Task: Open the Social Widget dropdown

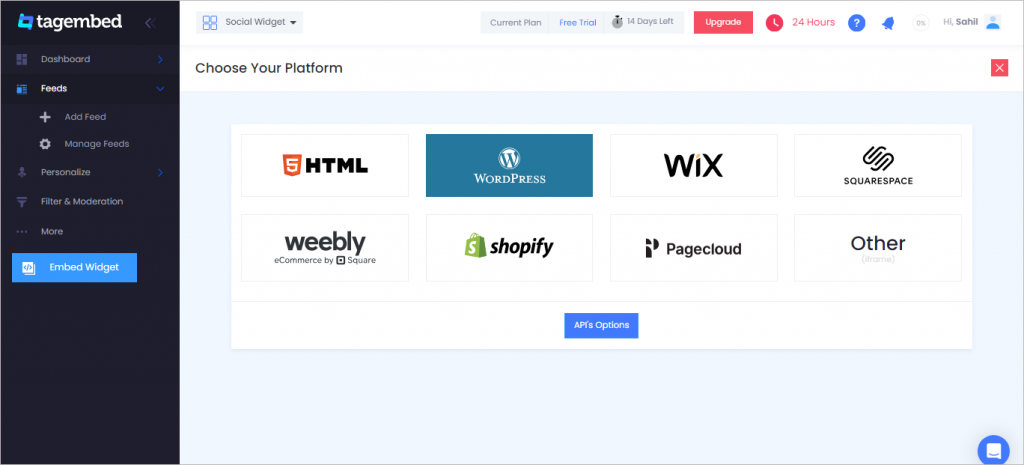Action: pos(249,22)
